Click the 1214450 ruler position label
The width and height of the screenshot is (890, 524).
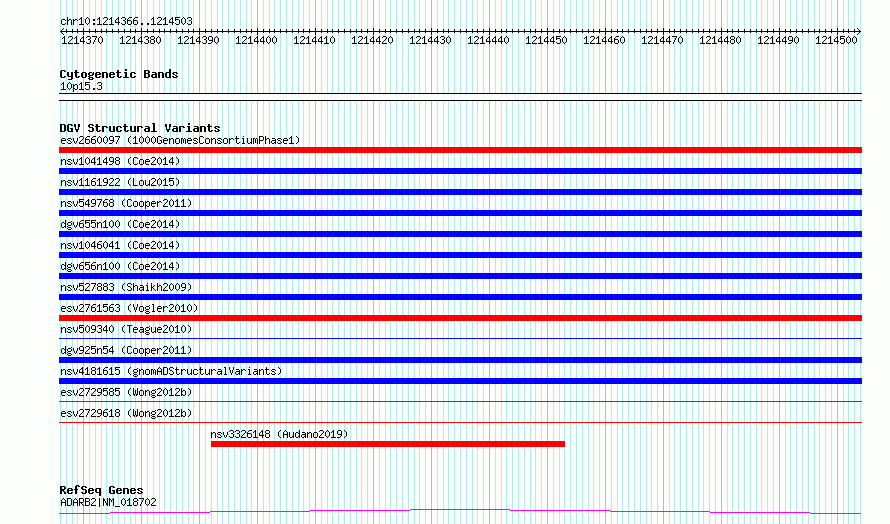click(546, 41)
